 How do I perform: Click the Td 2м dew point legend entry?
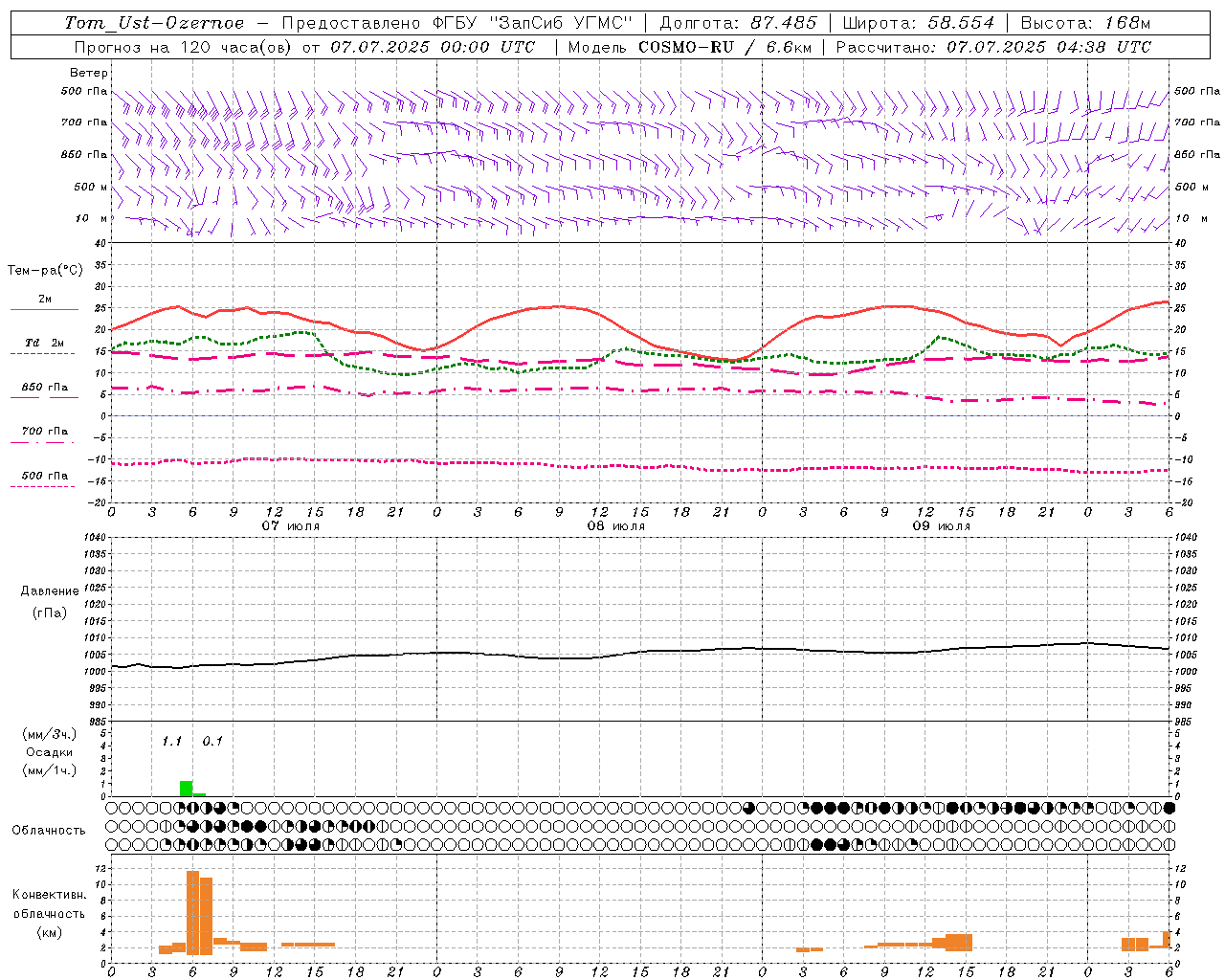click(44, 343)
